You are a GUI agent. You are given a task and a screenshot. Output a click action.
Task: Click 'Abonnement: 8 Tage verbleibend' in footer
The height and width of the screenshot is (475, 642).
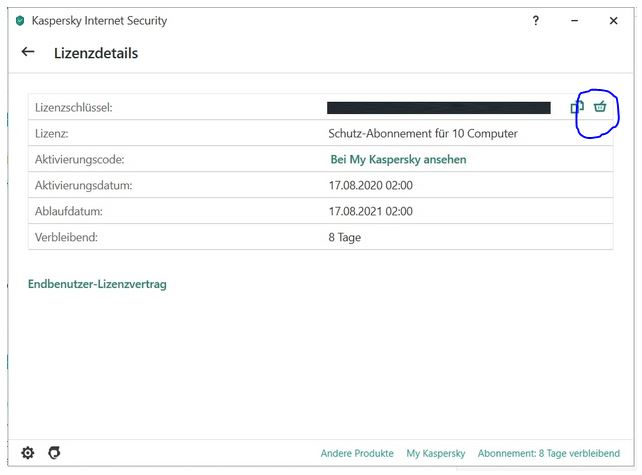[x=549, y=454]
